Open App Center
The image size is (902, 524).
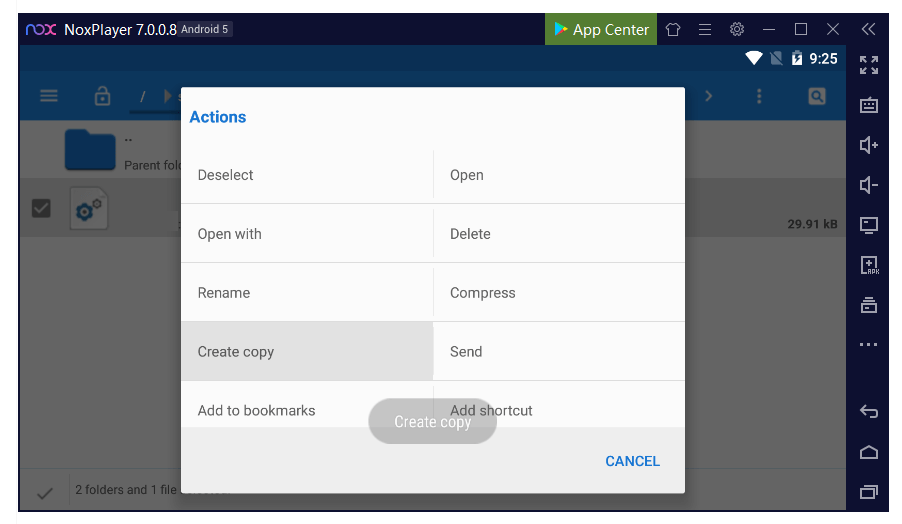(601, 29)
